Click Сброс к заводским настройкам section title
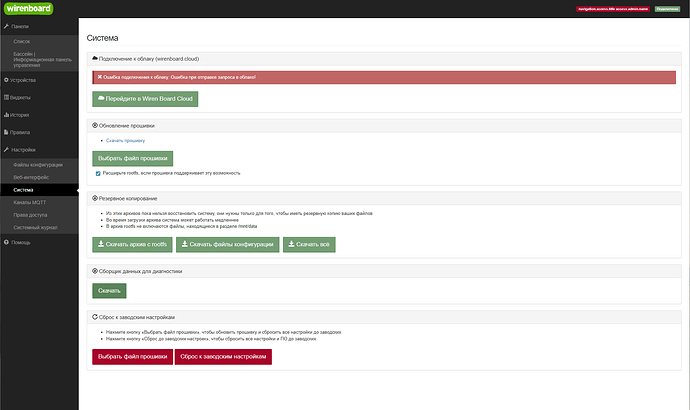The width and height of the screenshot is (690, 410). pyautogui.click(x=137, y=317)
